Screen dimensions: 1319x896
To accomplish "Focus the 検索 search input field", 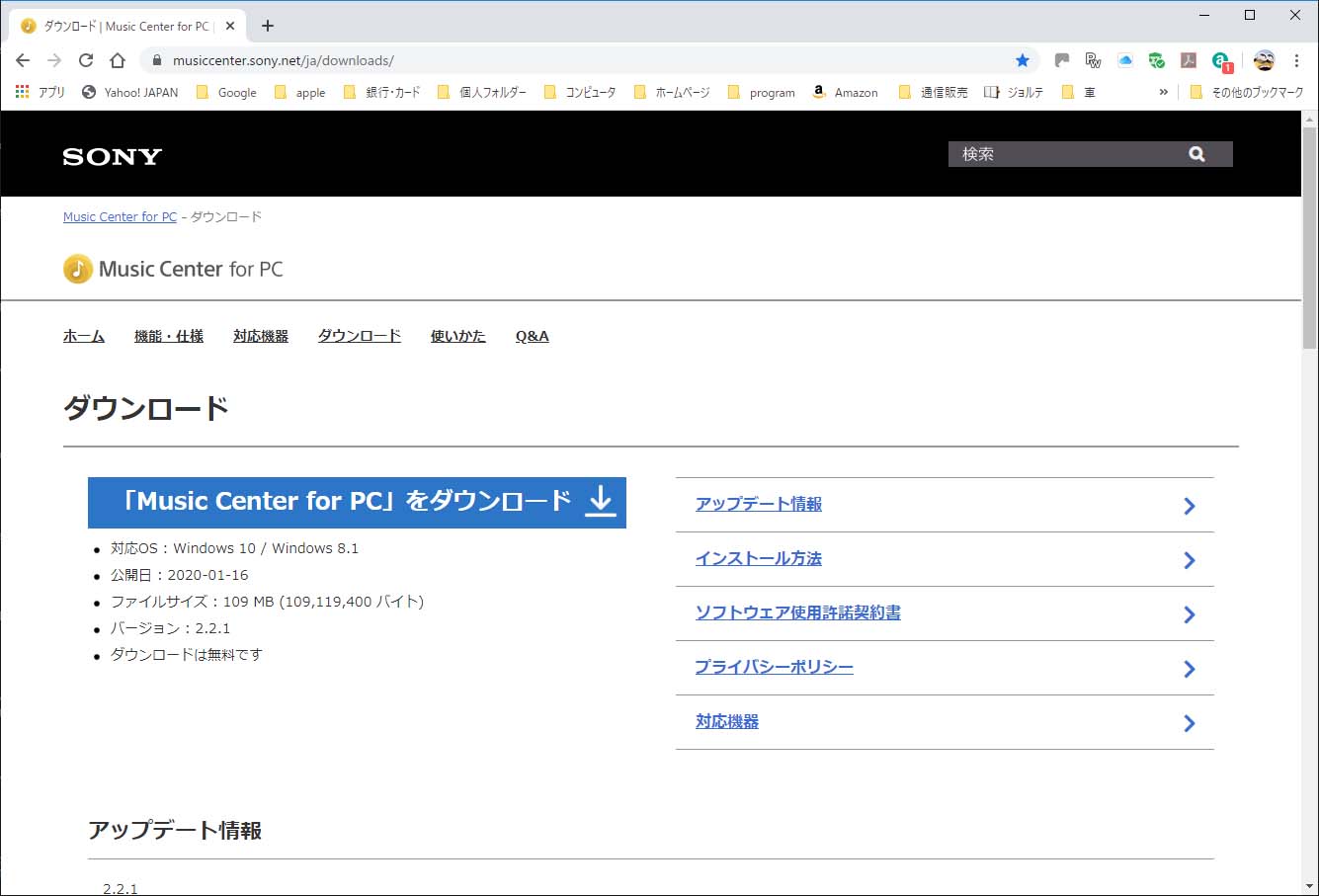I will pos(1067,154).
